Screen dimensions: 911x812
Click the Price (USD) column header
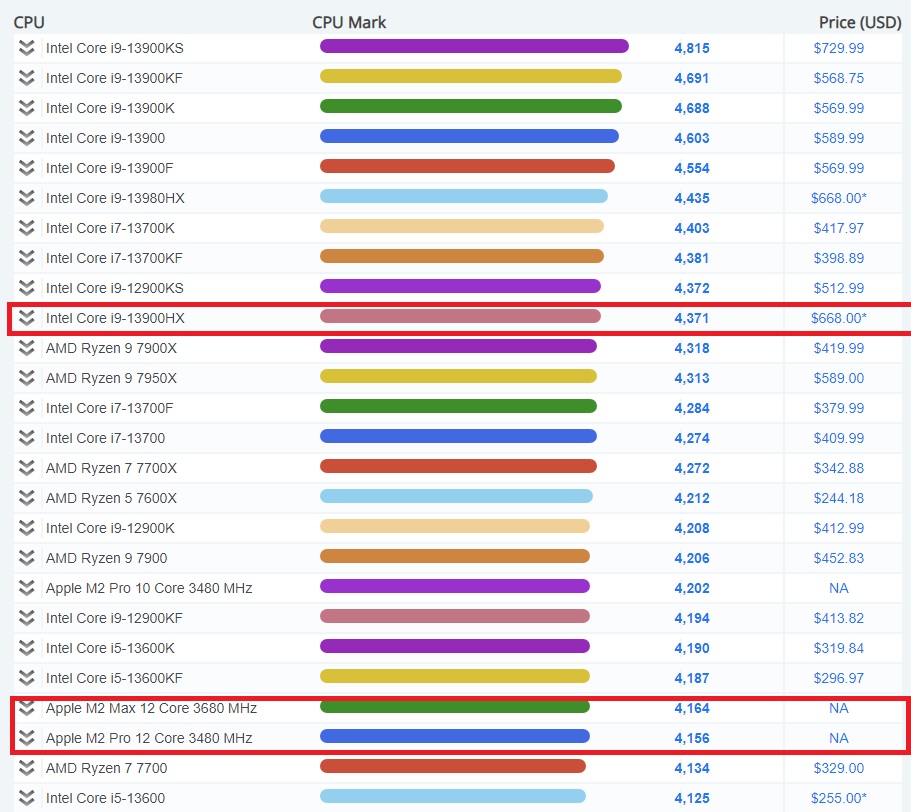[x=860, y=22]
